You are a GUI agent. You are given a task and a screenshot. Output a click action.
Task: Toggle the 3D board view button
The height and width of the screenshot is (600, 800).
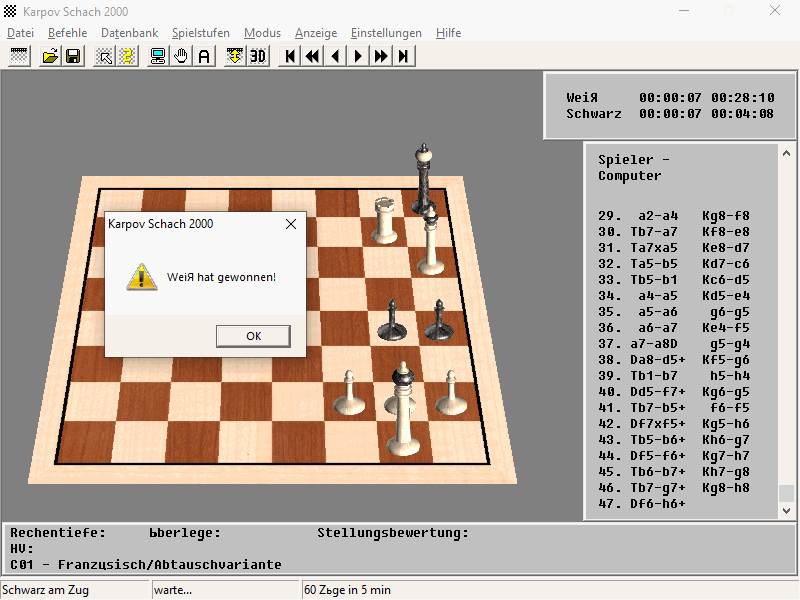258,56
